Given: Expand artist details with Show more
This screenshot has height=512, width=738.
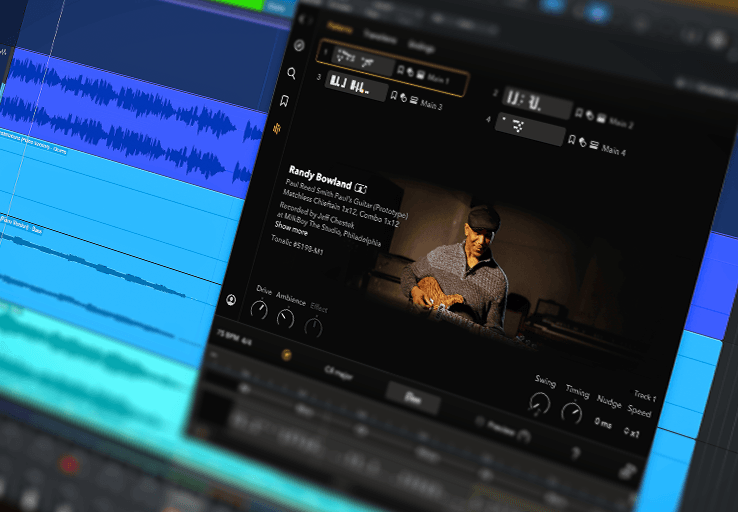Looking at the screenshot, I should tap(291, 229).
